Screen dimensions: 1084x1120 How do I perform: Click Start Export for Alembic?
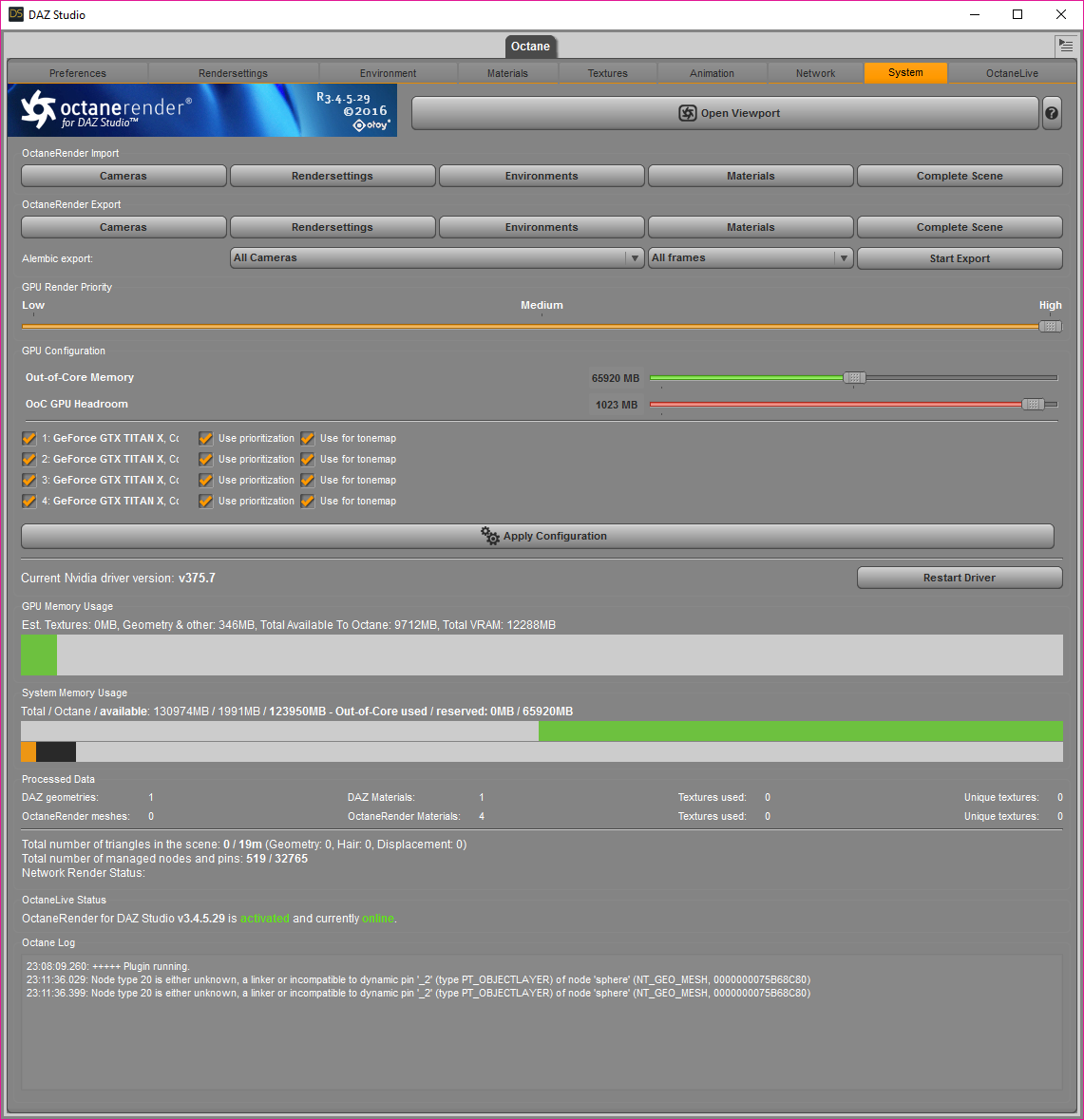(x=960, y=258)
